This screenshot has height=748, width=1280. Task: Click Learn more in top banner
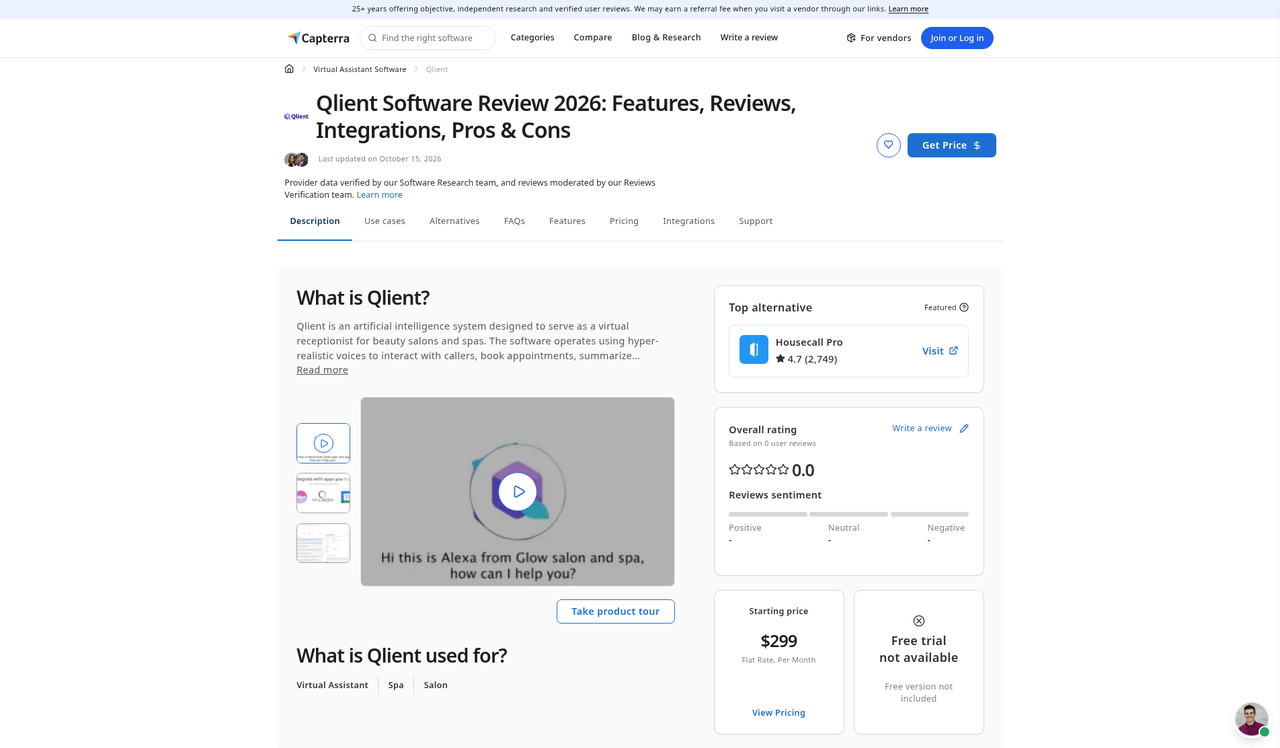point(908,9)
